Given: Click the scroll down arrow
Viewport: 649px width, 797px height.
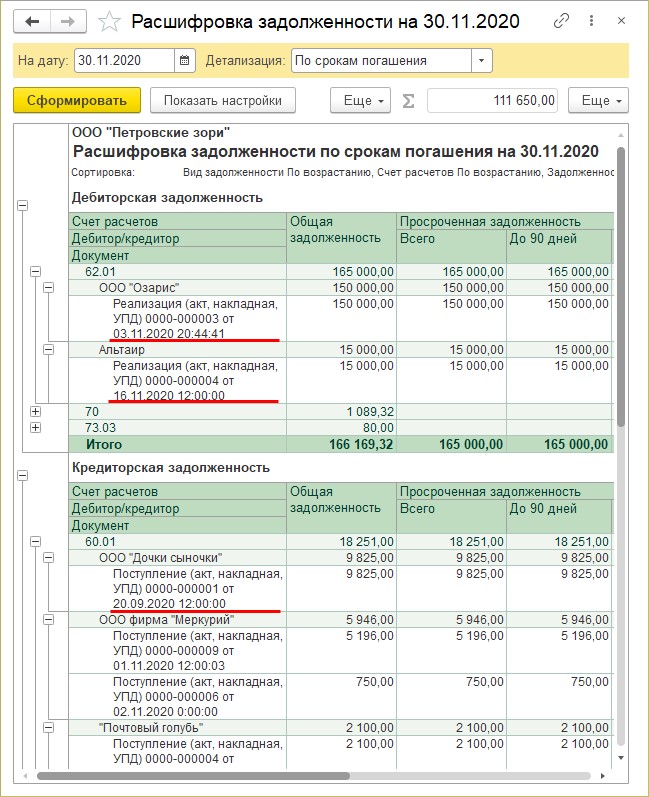Looking at the screenshot, I should pos(621,758).
